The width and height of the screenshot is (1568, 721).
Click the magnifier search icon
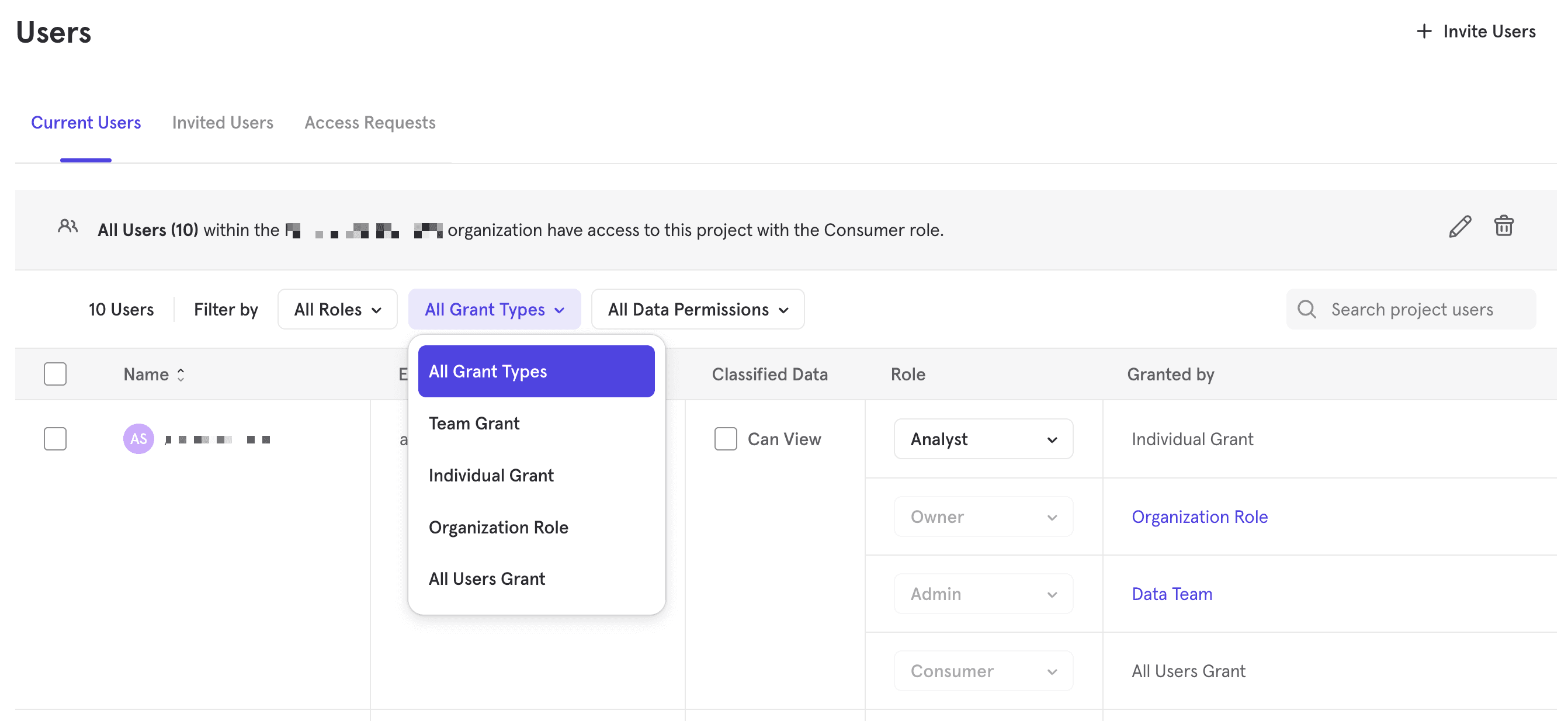(1306, 308)
